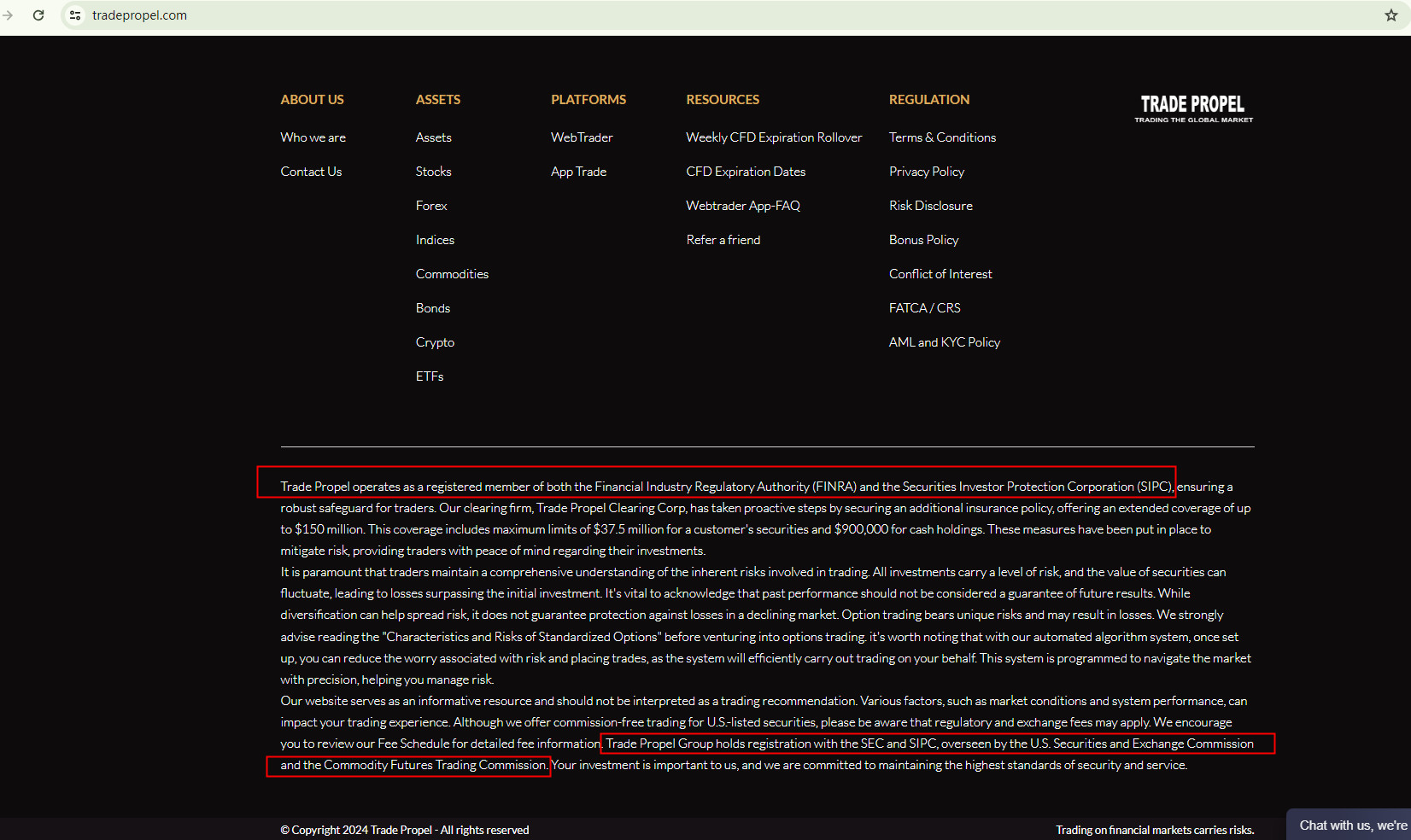Open the App Trade link
The image size is (1411, 840).
(x=578, y=172)
